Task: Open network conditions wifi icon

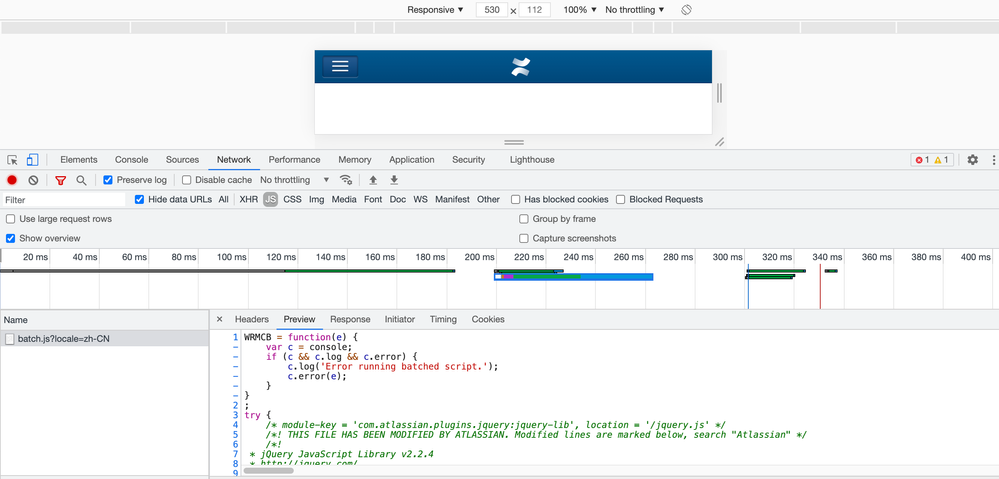Action: (346, 180)
